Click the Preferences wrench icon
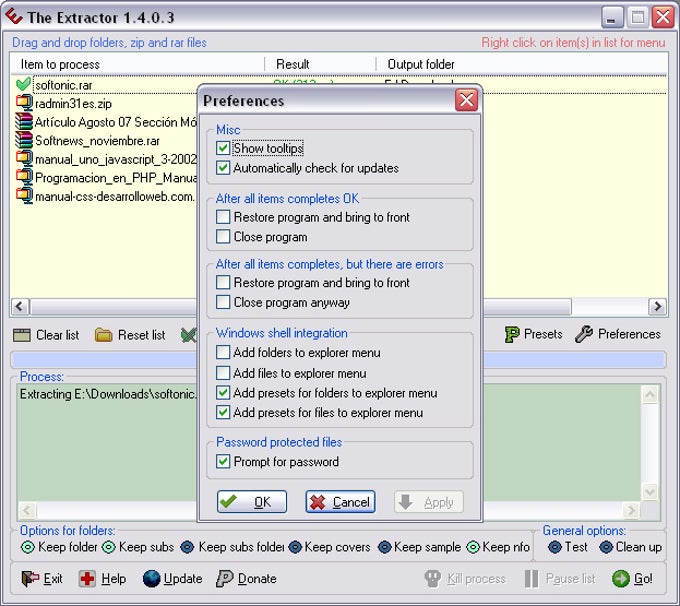This screenshot has height=606, width=680. point(584,334)
